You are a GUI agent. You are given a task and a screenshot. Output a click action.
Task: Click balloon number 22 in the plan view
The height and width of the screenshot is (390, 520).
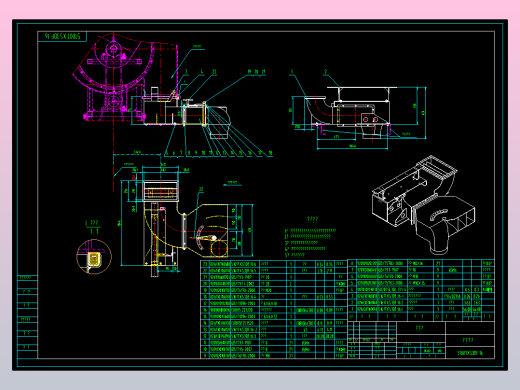[x=201, y=189]
